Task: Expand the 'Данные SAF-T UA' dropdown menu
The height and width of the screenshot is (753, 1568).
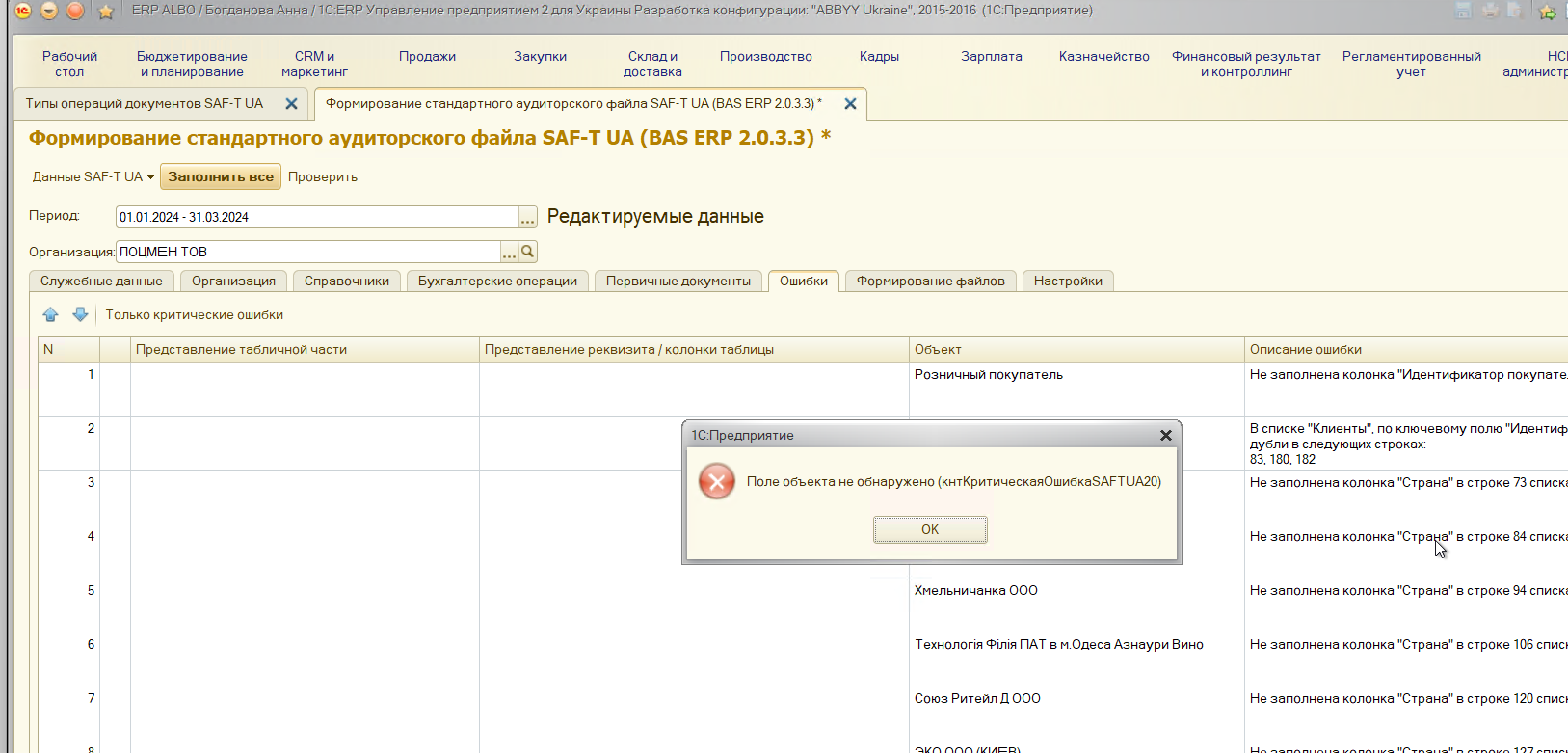Action: click(93, 176)
